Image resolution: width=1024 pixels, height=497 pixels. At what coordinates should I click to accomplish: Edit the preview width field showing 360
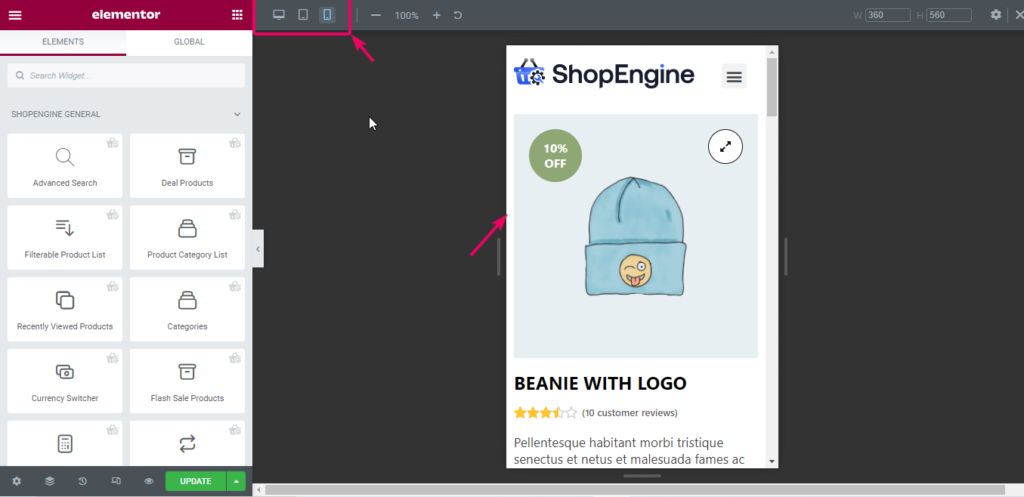click(888, 15)
